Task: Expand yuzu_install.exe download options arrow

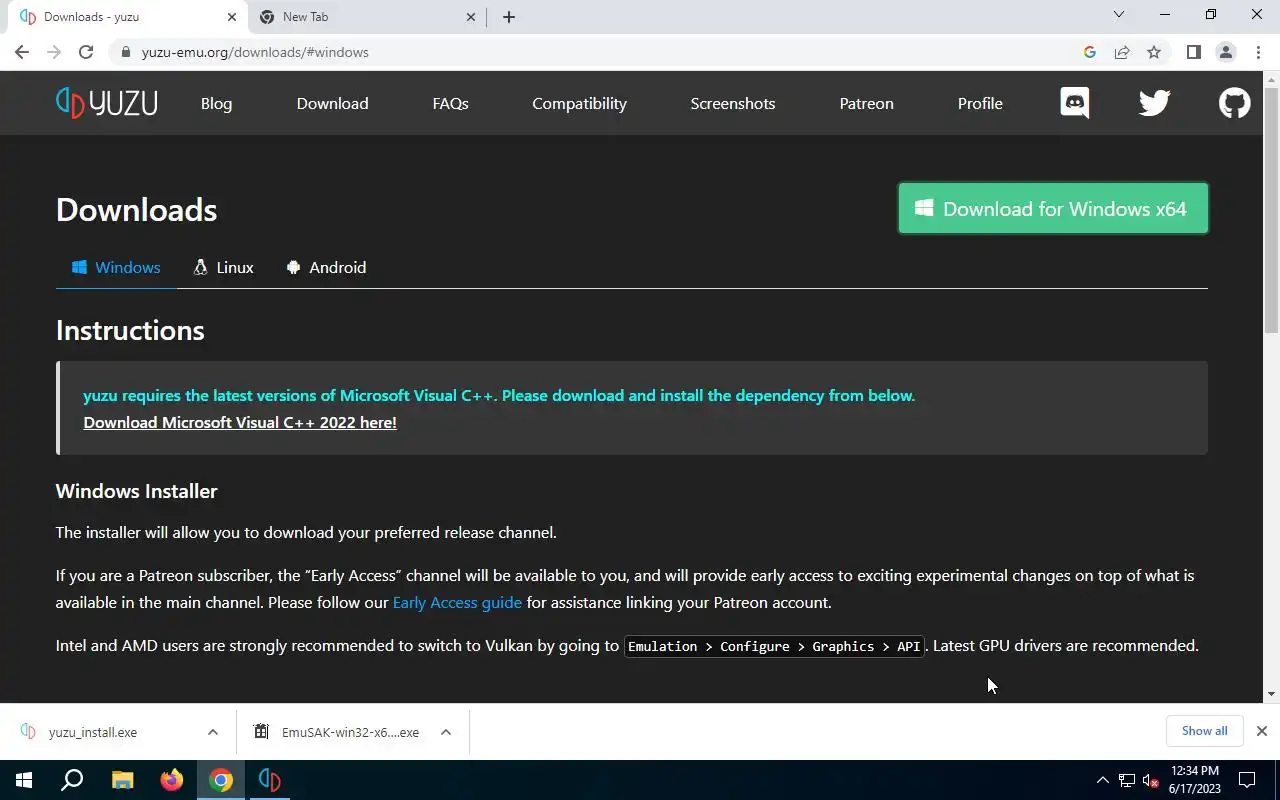Action: 213,732
